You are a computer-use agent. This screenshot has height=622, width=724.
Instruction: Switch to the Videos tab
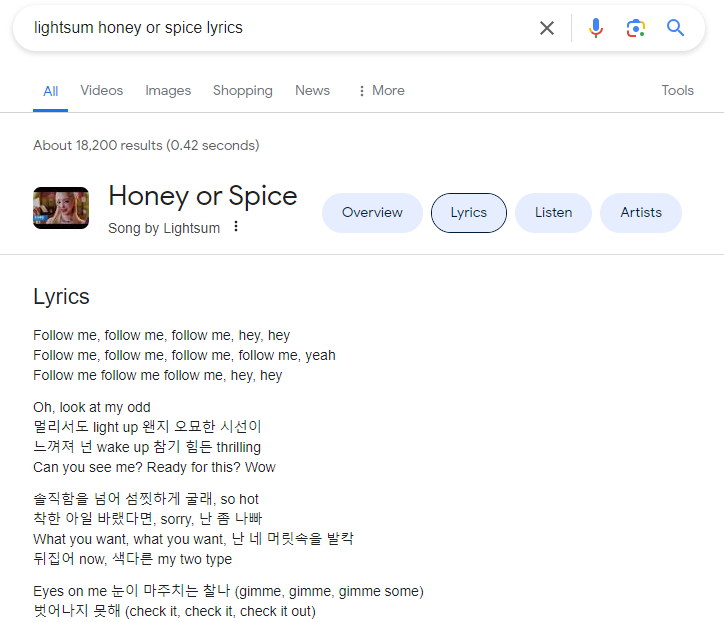102,91
